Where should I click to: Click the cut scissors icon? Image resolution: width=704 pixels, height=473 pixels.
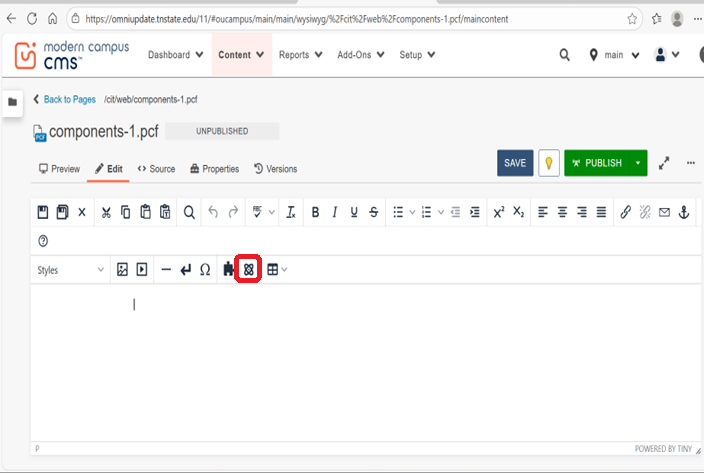(x=106, y=212)
